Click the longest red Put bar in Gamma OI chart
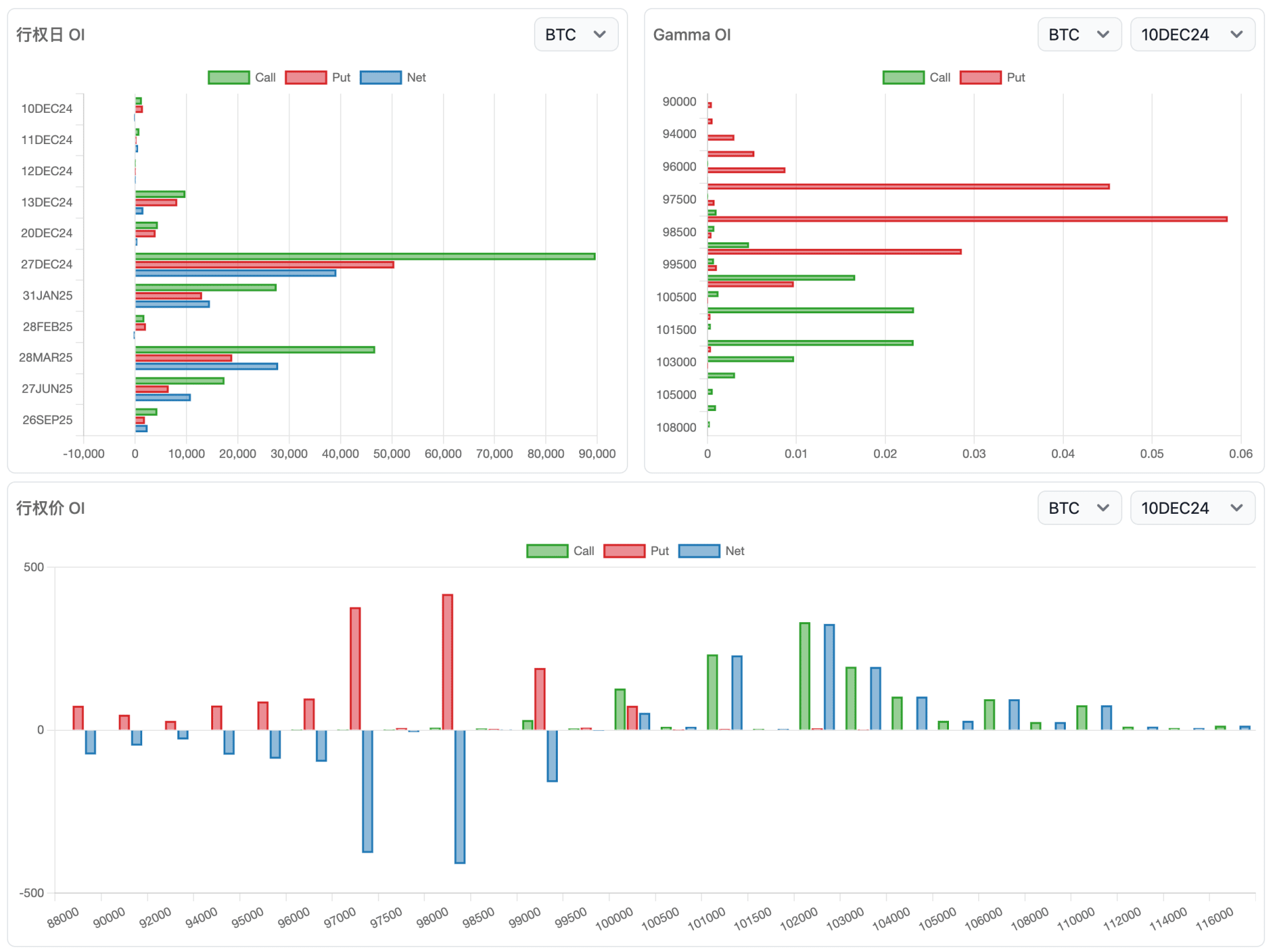The height and width of the screenshot is (952, 1275). 968,219
